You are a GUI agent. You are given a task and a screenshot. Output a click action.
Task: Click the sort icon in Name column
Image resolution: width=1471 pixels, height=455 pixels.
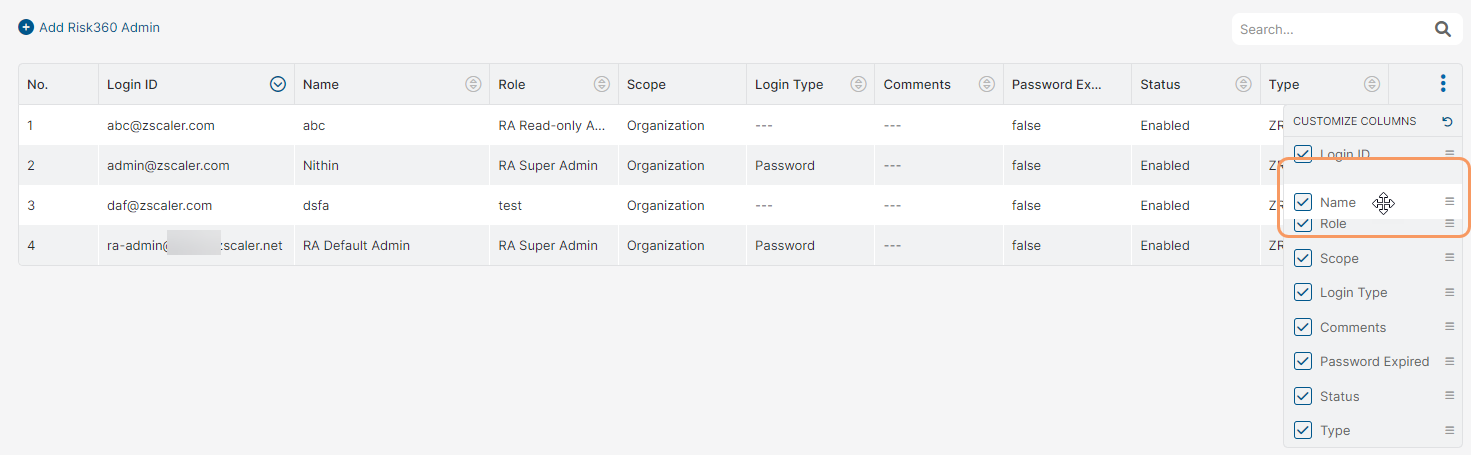point(473,84)
